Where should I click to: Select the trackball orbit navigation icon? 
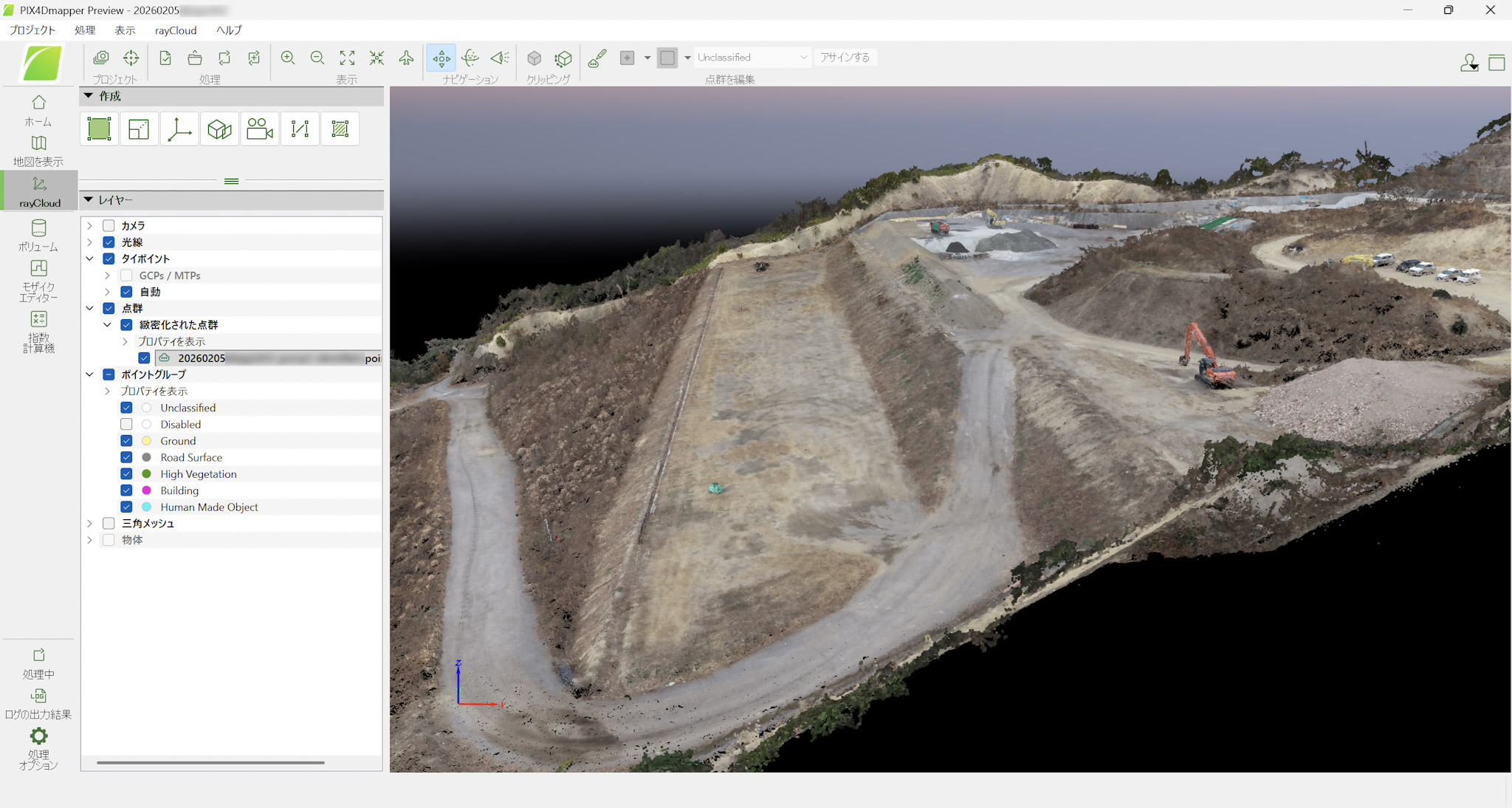[x=470, y=58]
